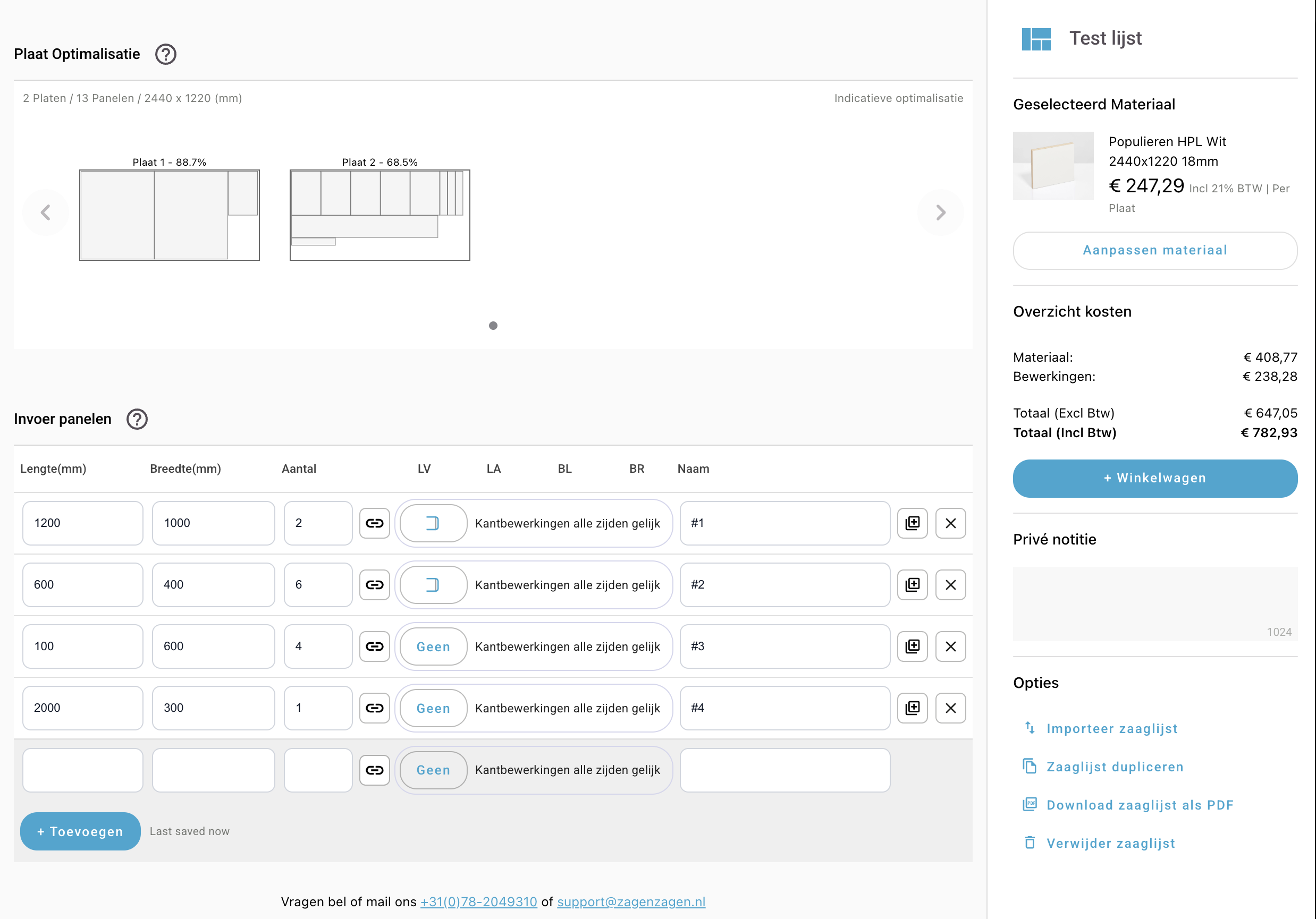Click carousel pagination dot below plates
1316x919 pixels.
[493, 326]
